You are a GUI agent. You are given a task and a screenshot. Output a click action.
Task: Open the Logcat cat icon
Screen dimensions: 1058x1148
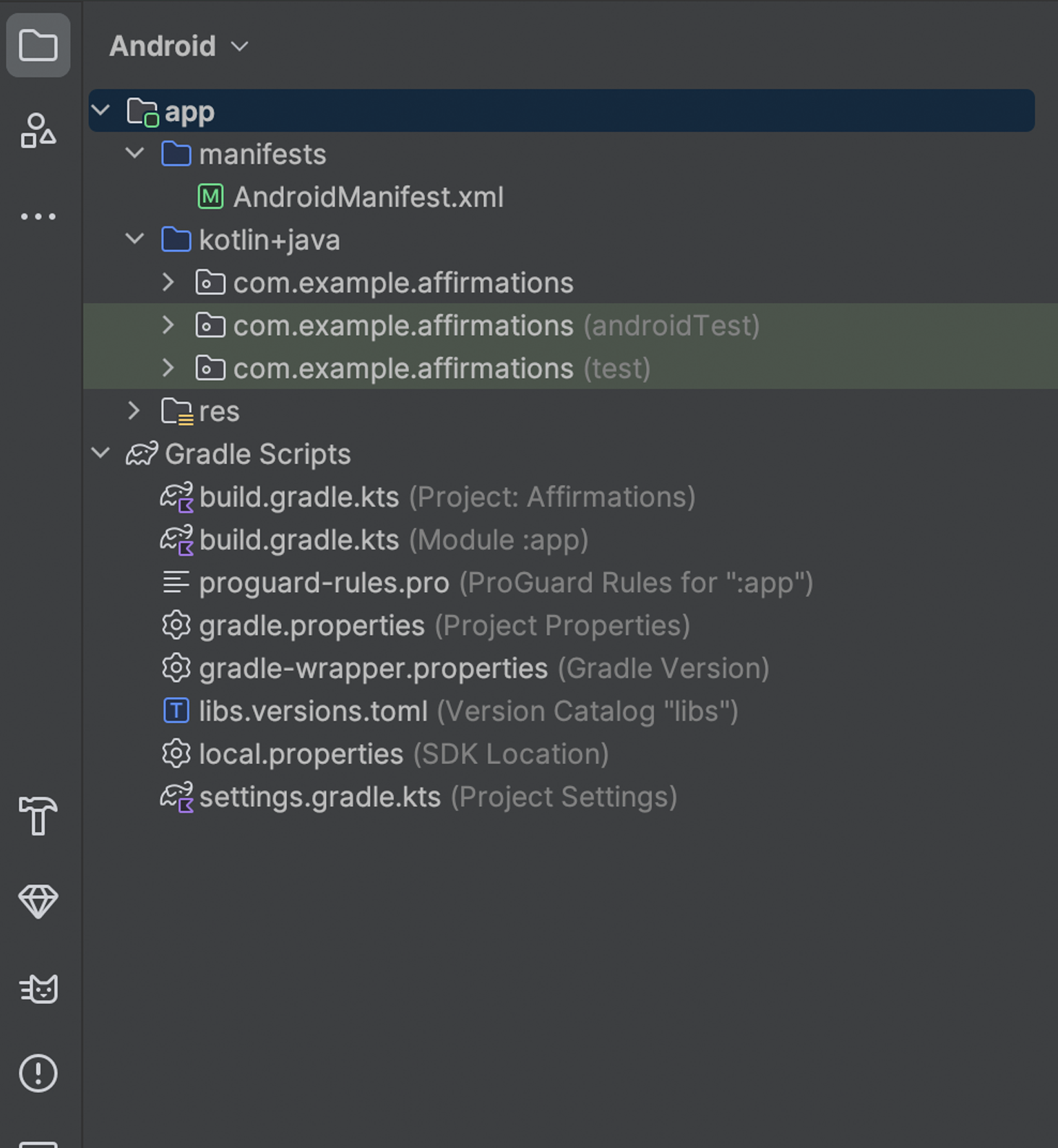(x=38, y=988)
